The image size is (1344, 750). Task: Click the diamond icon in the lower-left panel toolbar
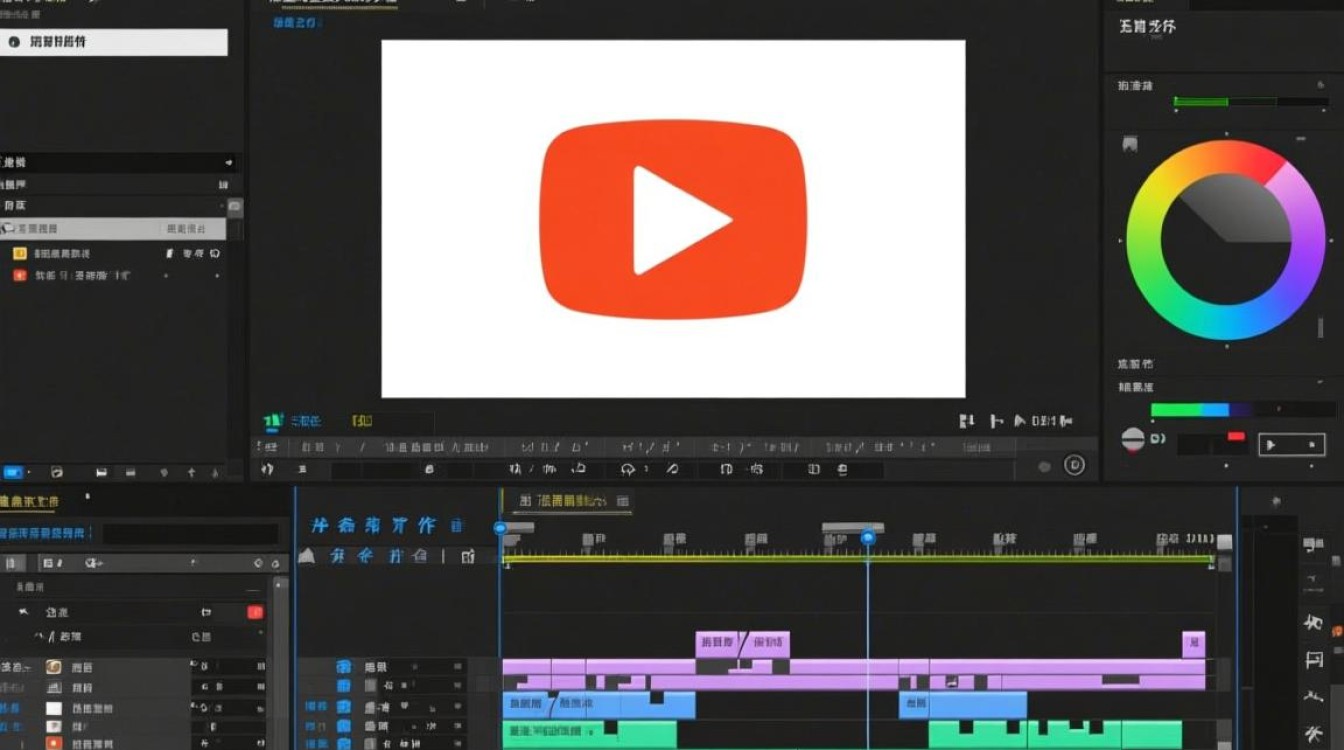pos(258,564)
